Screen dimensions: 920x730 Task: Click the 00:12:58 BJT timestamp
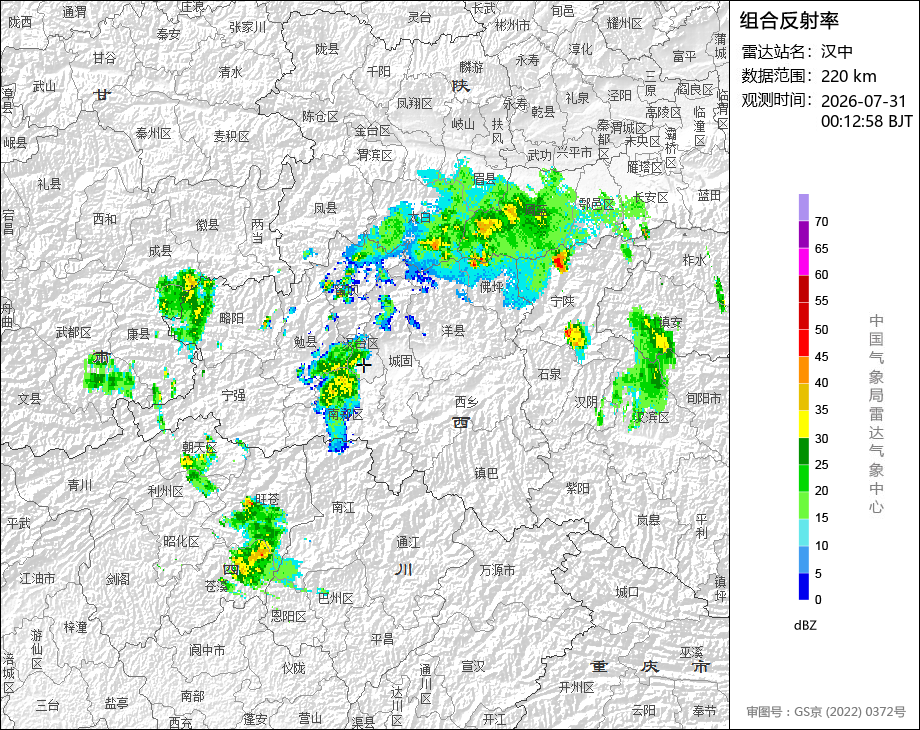867,121
